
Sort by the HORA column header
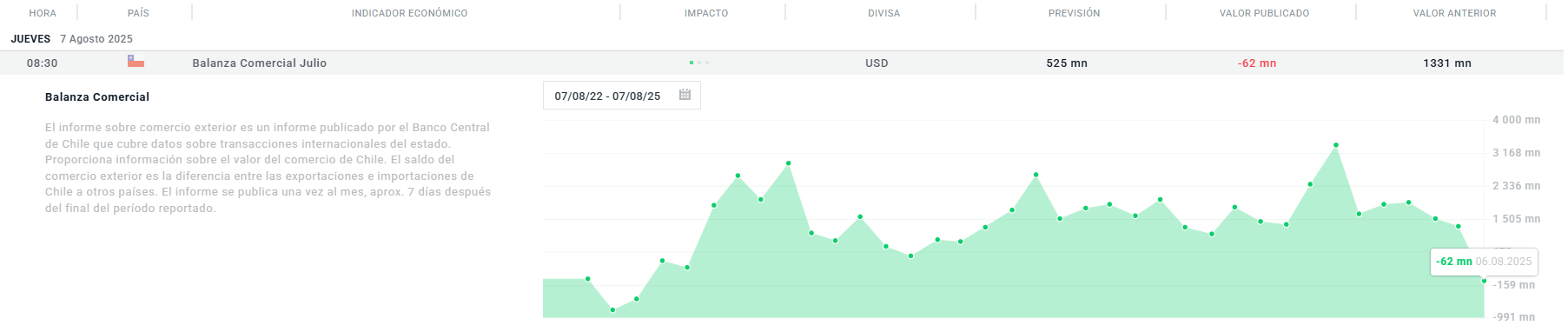coord(43,13)
